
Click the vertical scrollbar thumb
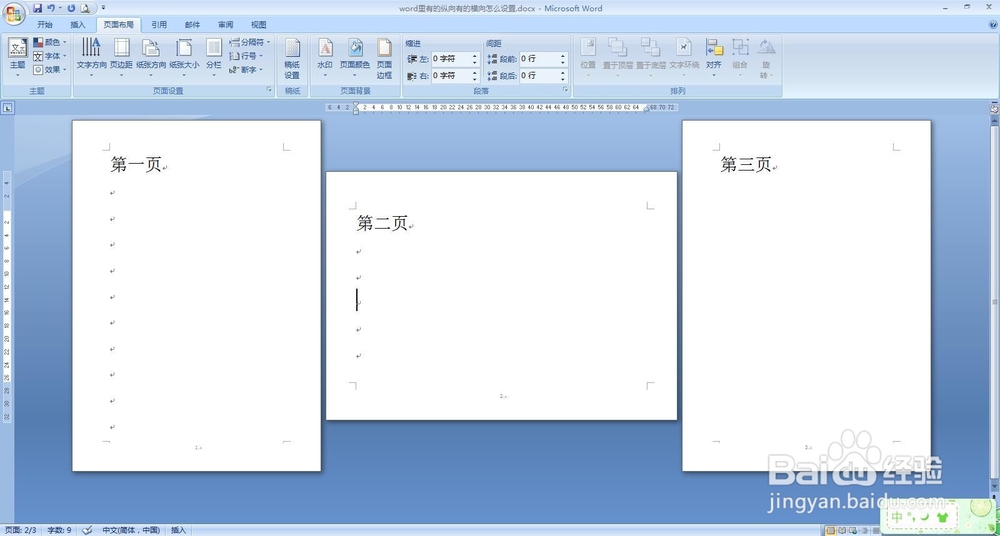tap(994, 301)
